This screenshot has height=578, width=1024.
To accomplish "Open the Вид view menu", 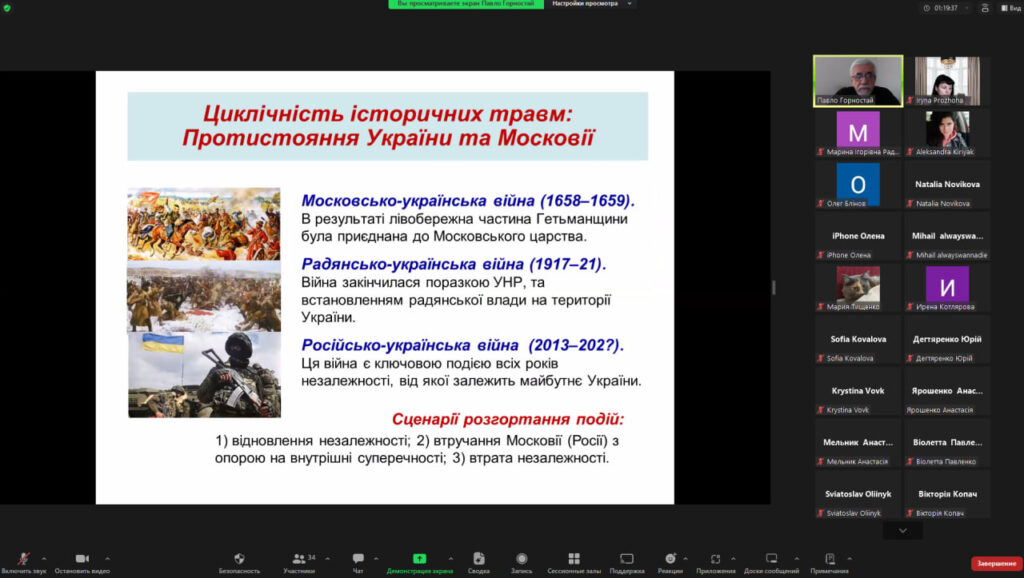I will (1010, 7).
